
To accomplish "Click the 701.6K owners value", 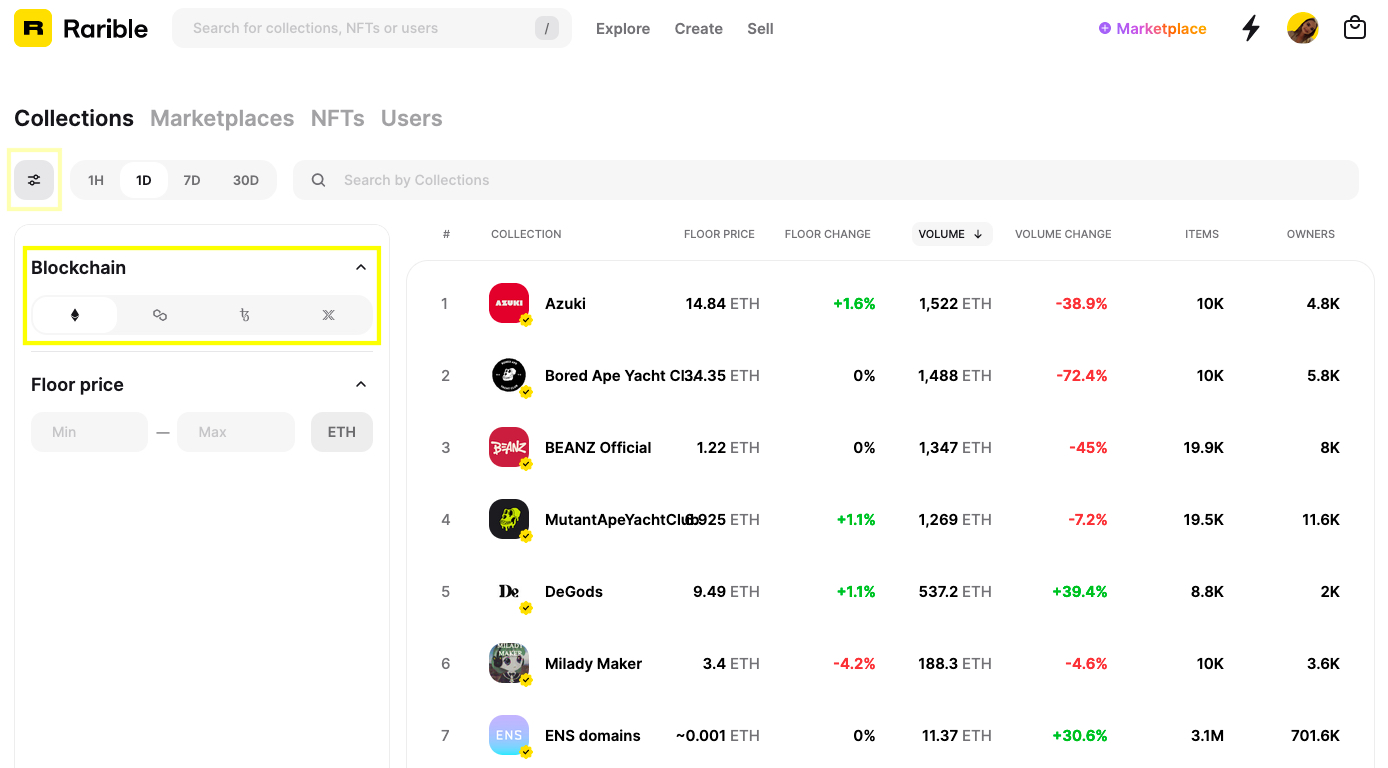I will click(x=1315, y=735).
